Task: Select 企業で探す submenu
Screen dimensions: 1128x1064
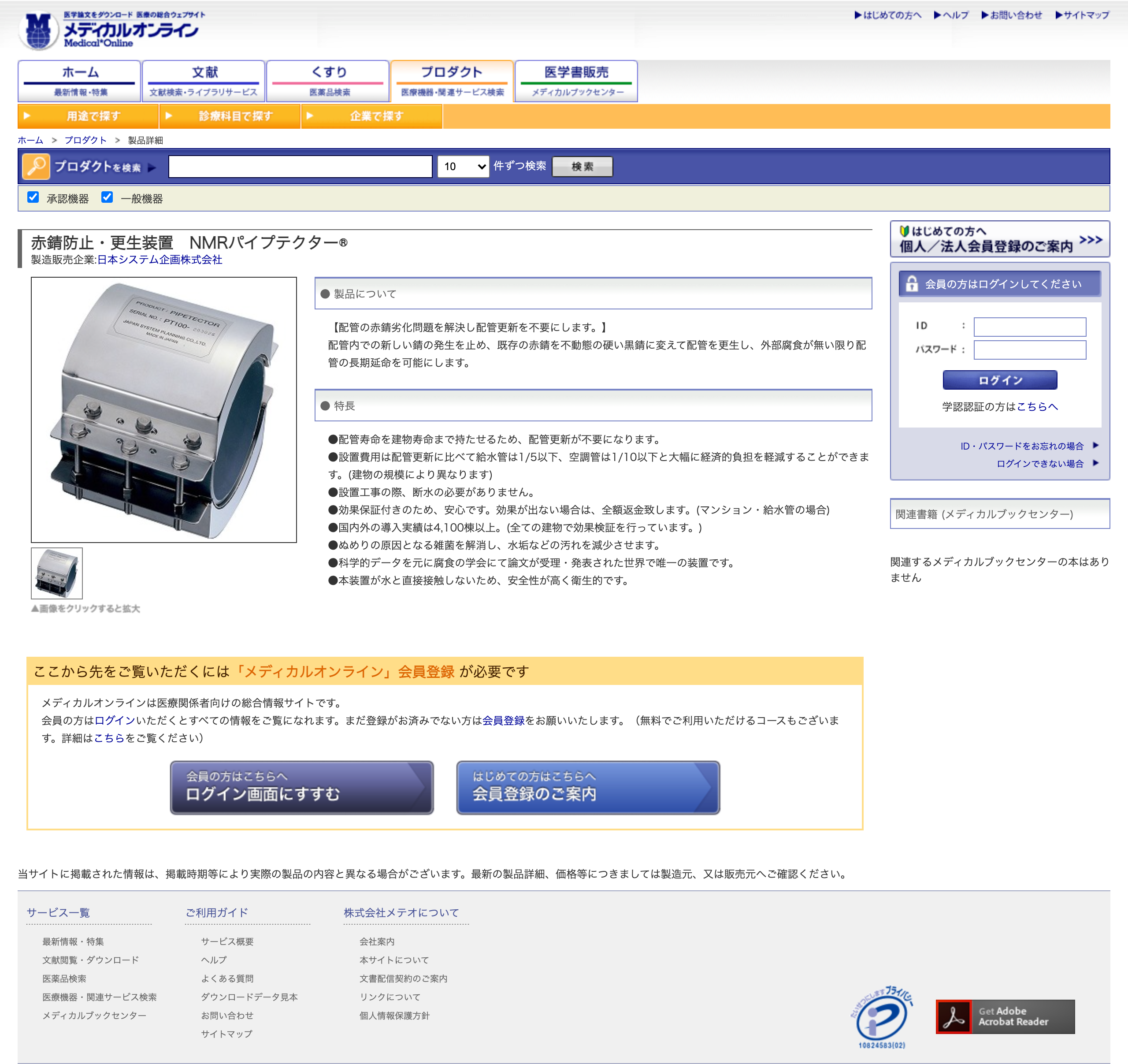Action: tap(371, 116)
